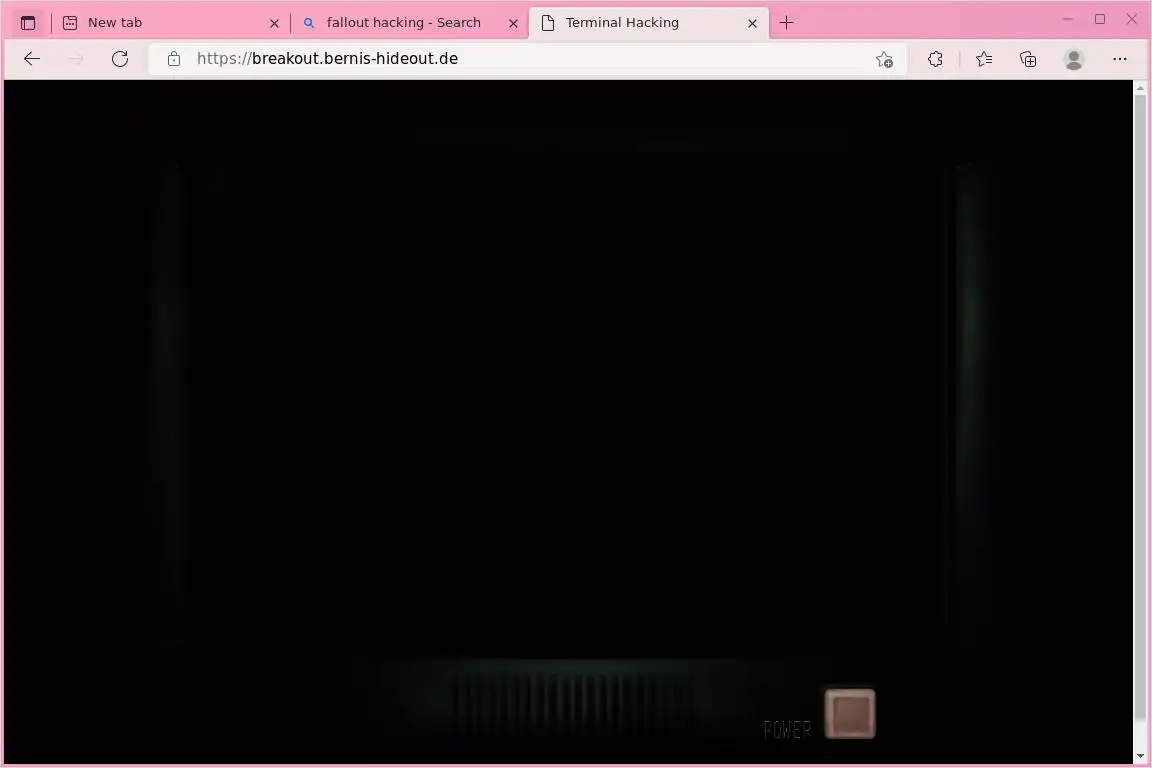Screen dimensions: 1152x768
Task: Close the Terminal Hacking tab
Action: click(752, 24)
